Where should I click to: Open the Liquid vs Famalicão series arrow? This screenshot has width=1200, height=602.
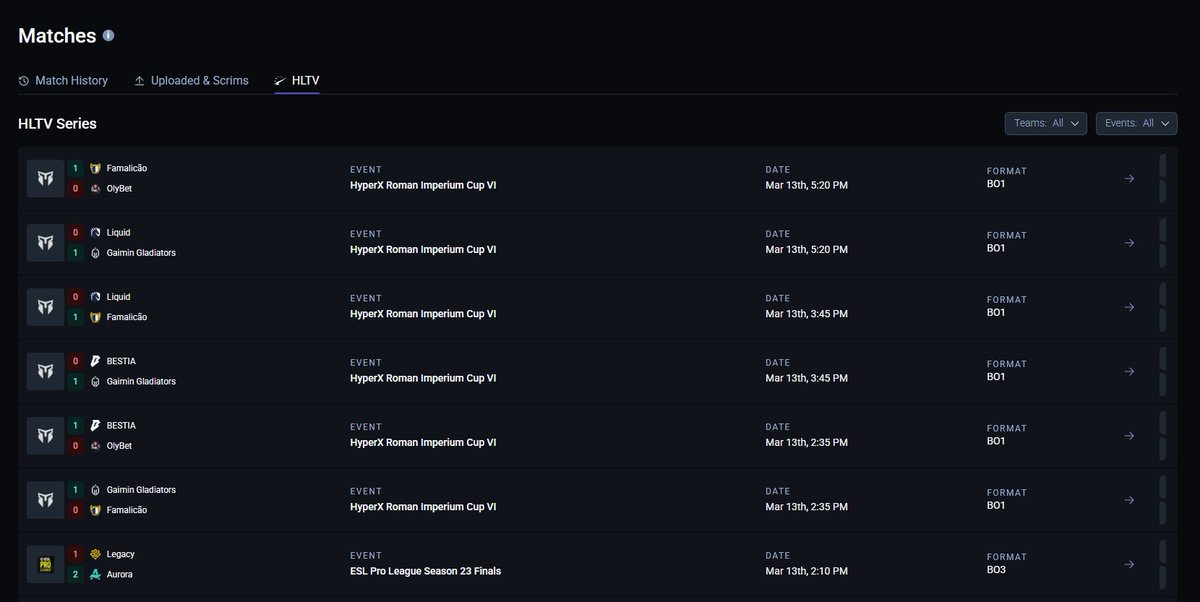(1129, 307)
